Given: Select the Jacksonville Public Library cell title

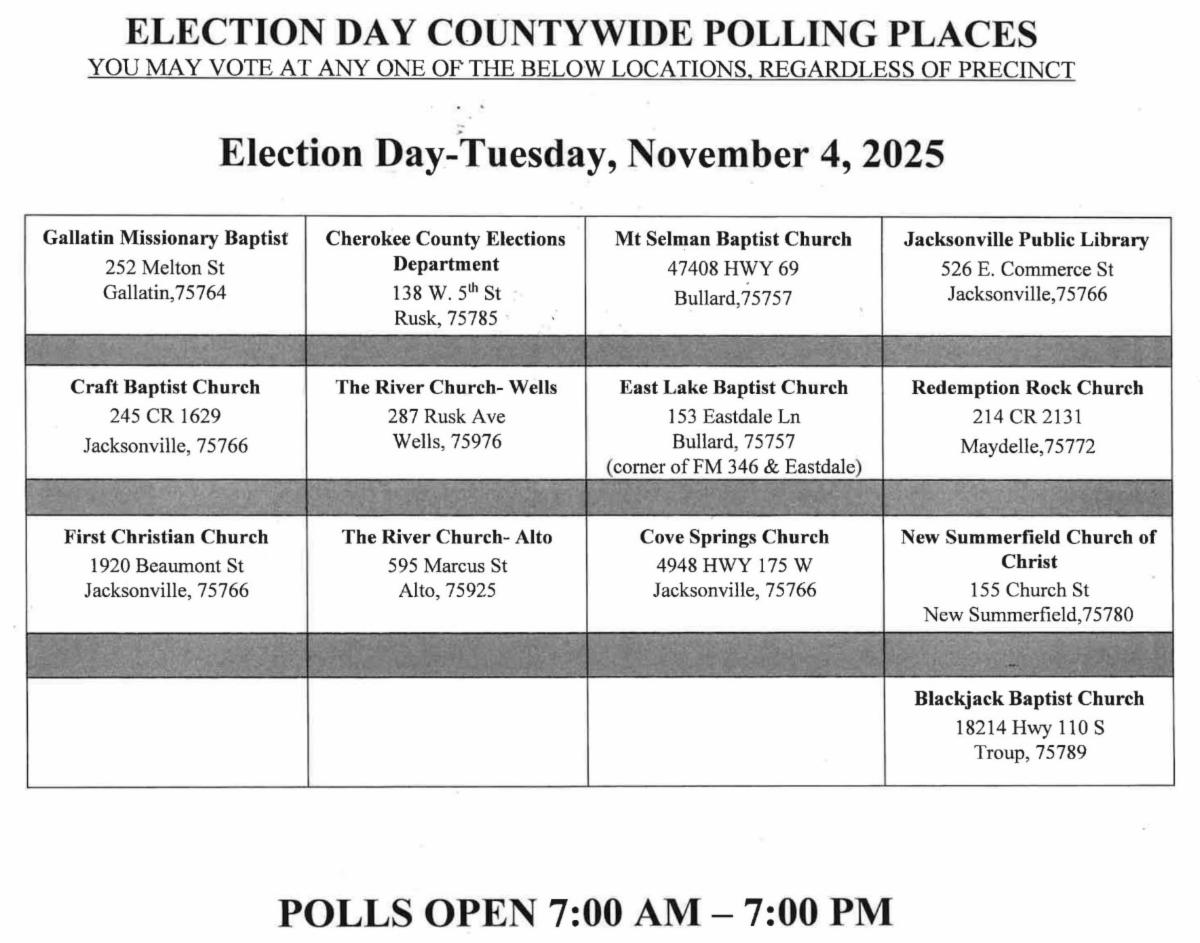Looking at the screenshot, I should point(1026,240).
